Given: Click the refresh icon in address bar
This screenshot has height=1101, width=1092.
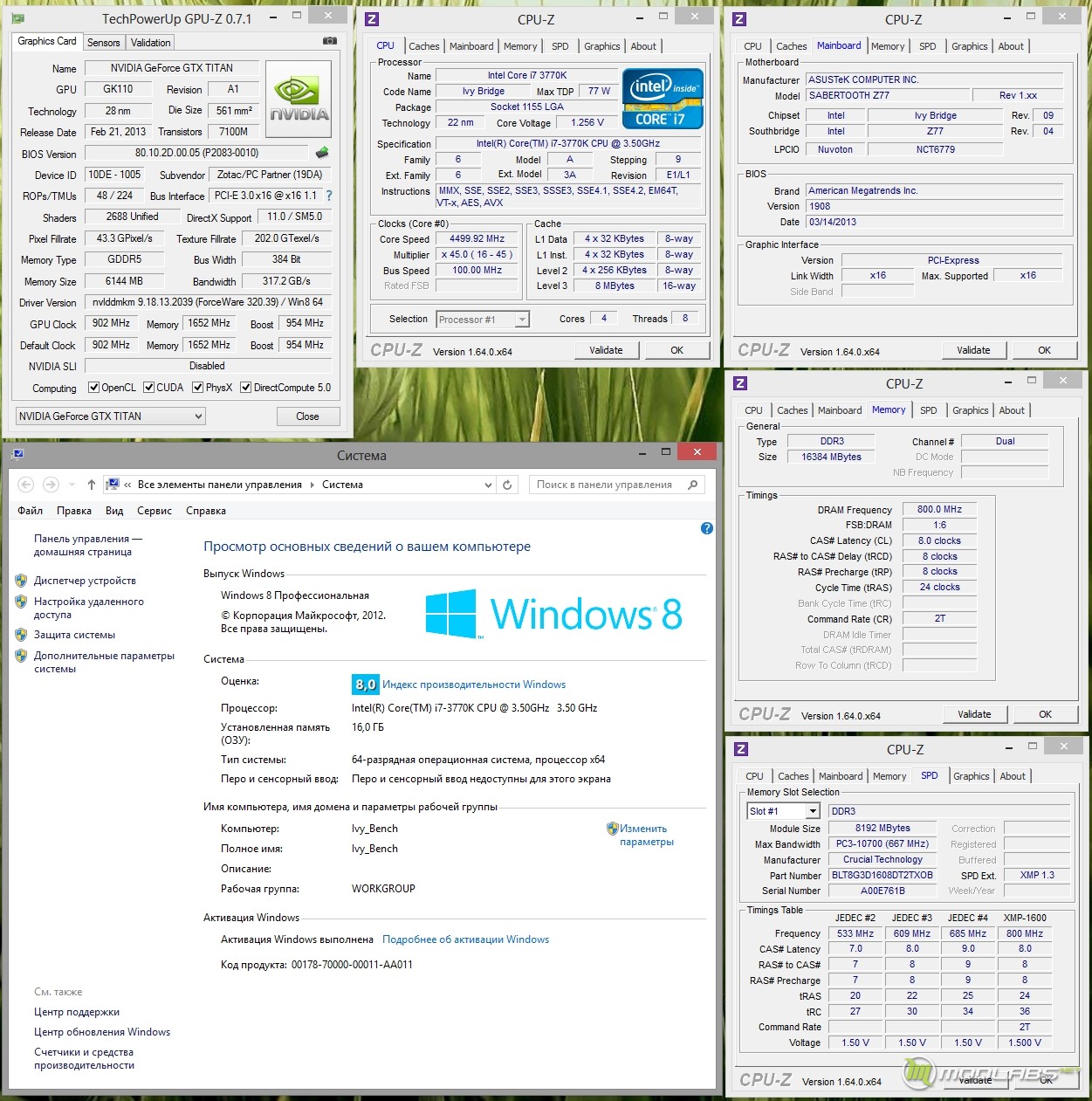Looking at the screenshot, I should pyautogui.click(x=507, y=485).
